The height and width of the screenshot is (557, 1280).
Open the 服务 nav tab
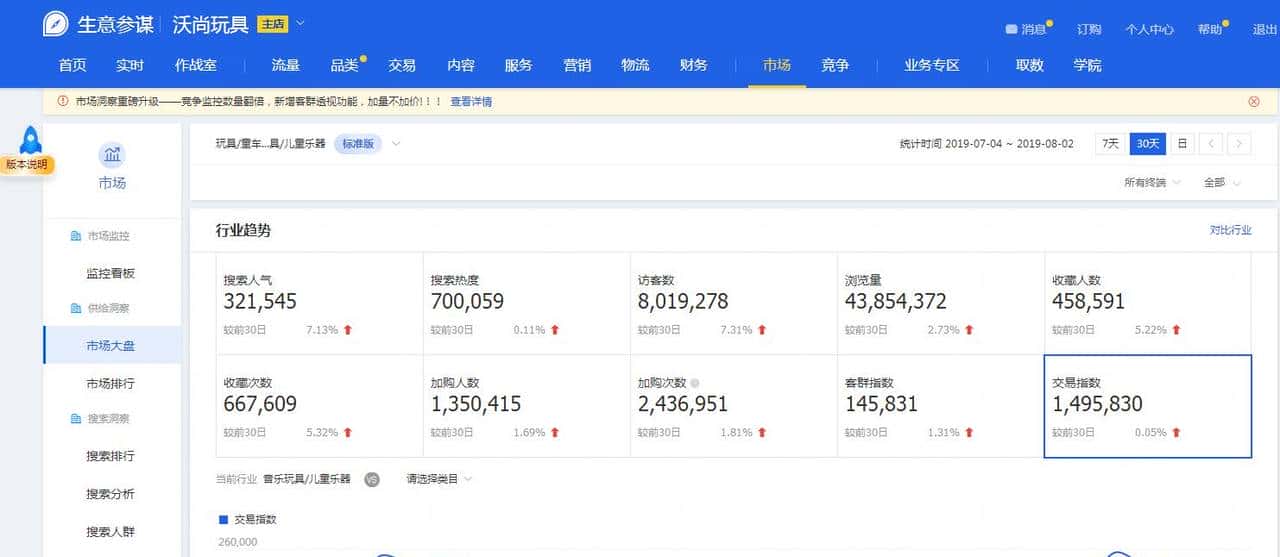coord(519,65)
